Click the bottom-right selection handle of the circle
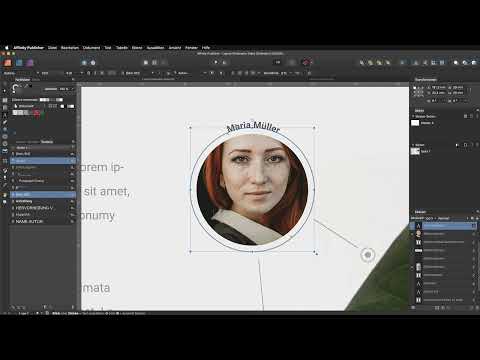Screen dimensions: 480x360 (315, 253)
